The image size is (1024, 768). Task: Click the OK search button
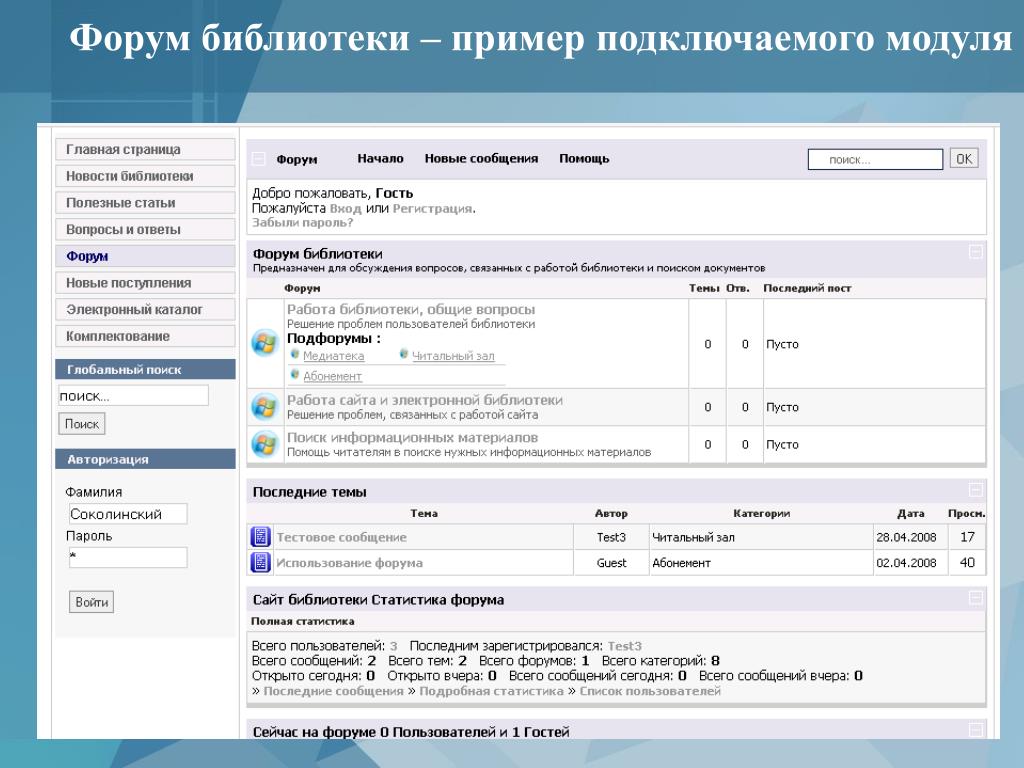pos(964,159)
